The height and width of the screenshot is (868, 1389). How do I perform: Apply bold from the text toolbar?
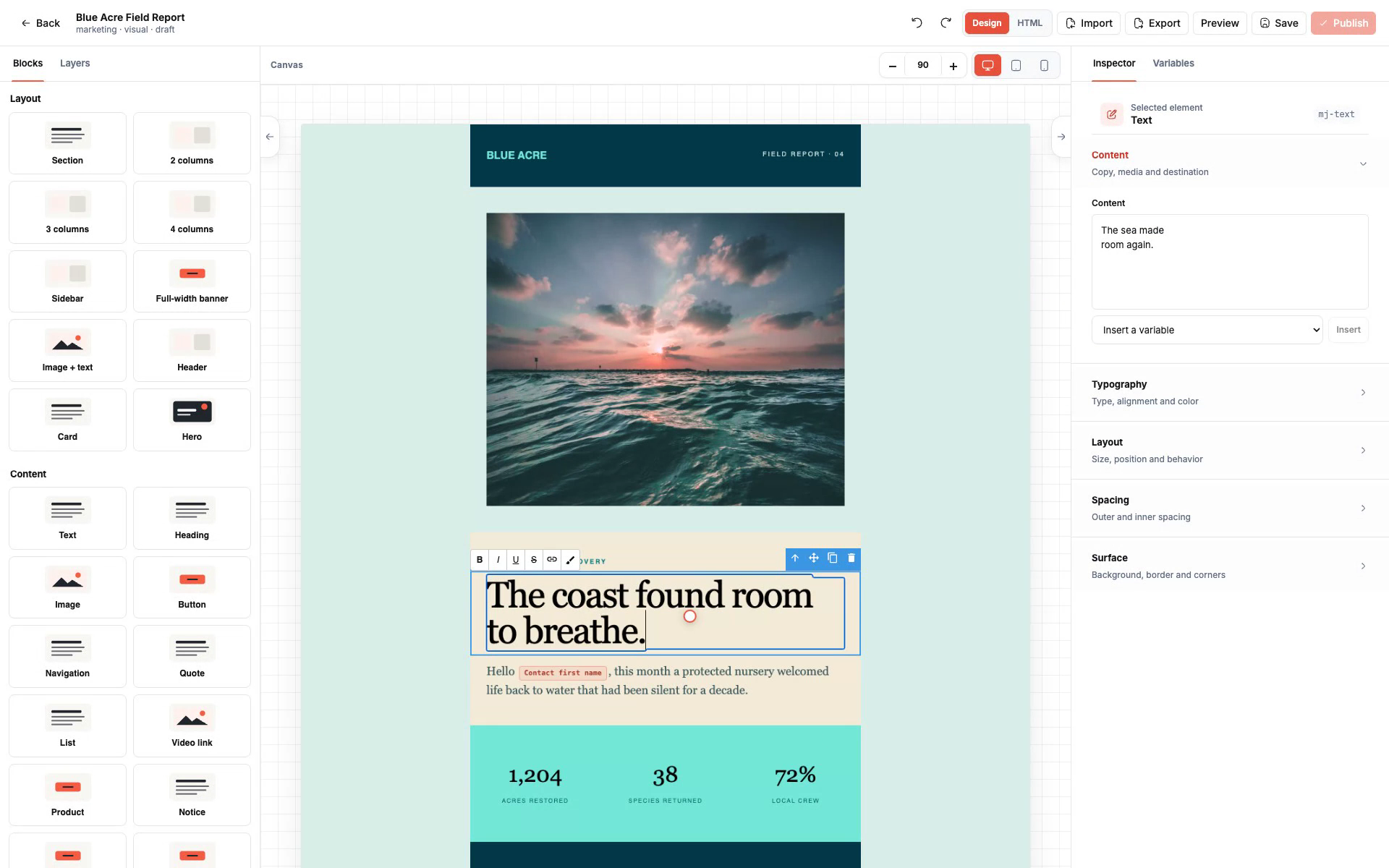click(480, 560)
